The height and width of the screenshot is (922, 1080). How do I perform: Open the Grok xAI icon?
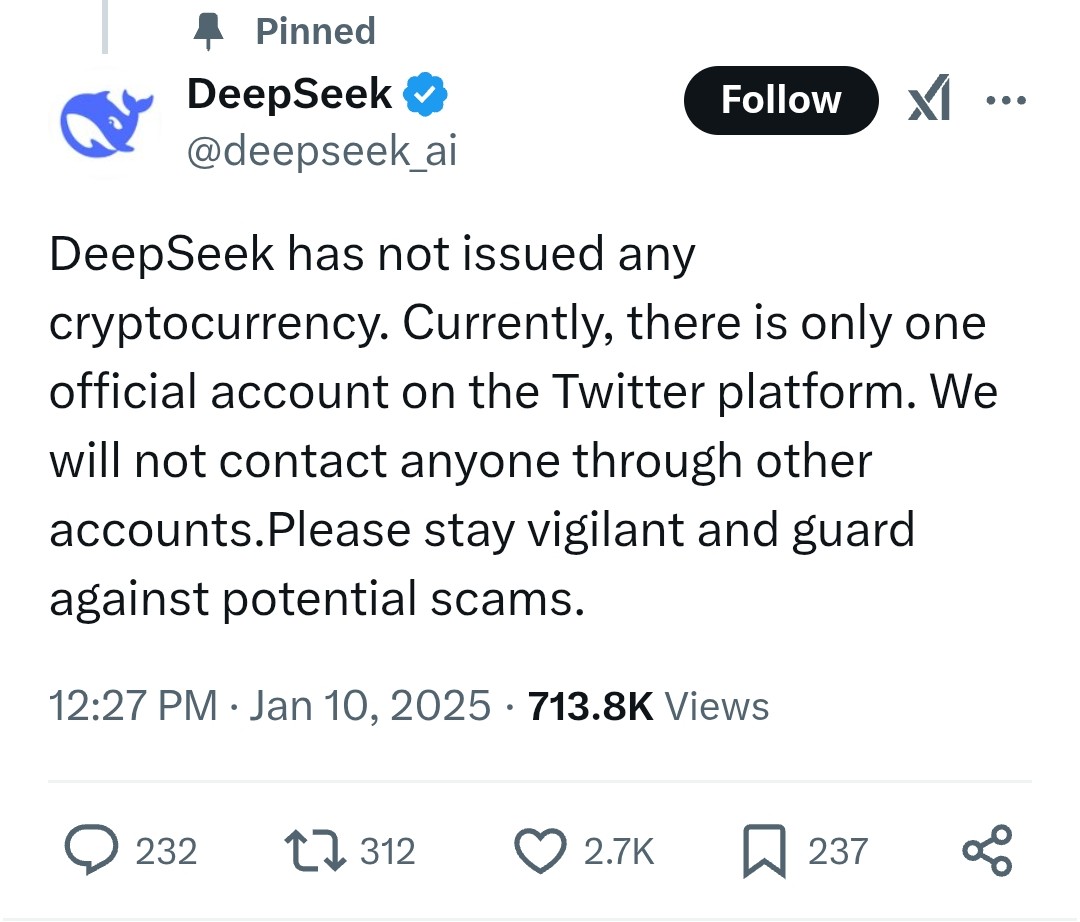tap(929, 98)
